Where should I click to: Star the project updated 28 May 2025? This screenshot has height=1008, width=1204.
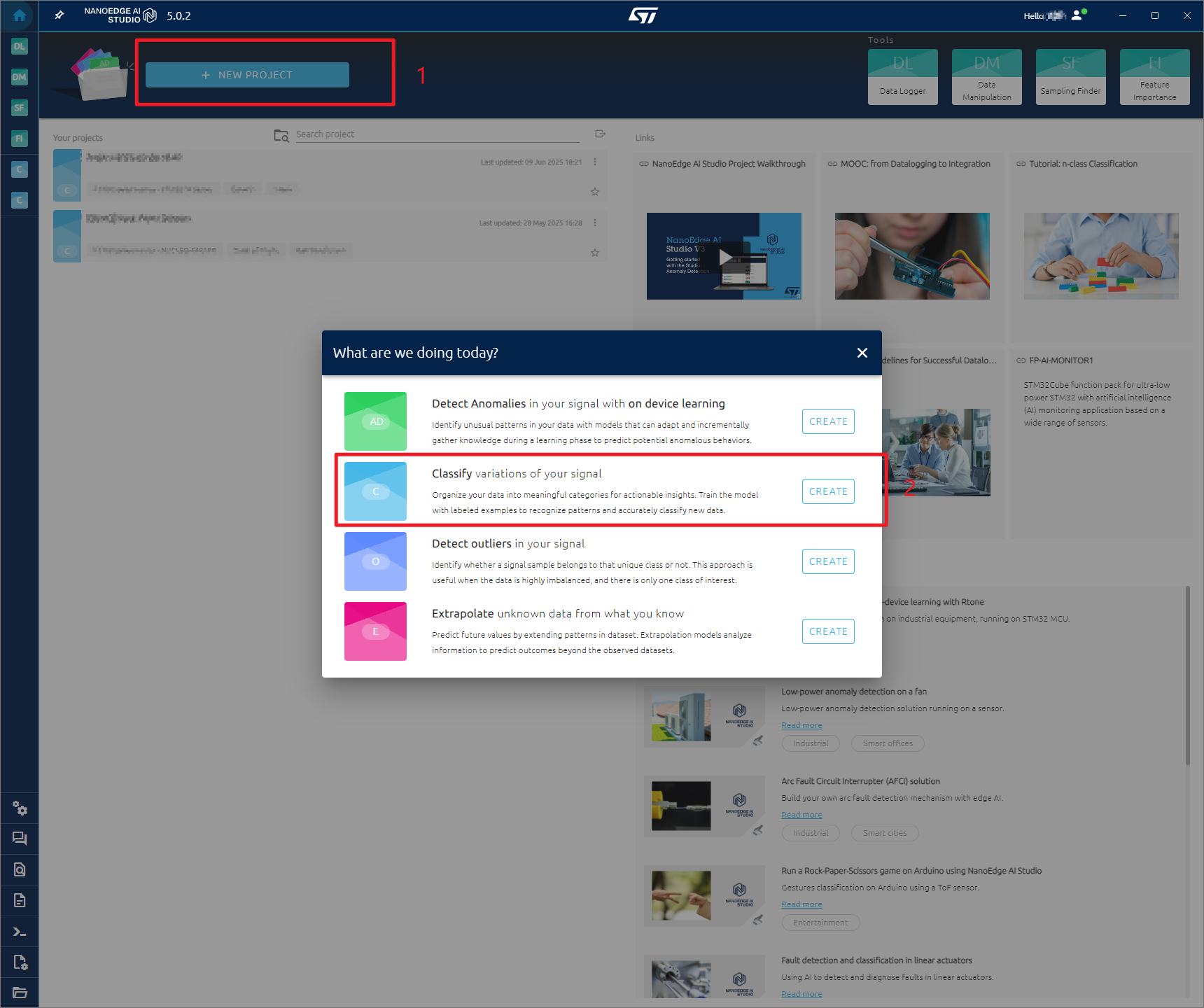(x=595, y=253)
